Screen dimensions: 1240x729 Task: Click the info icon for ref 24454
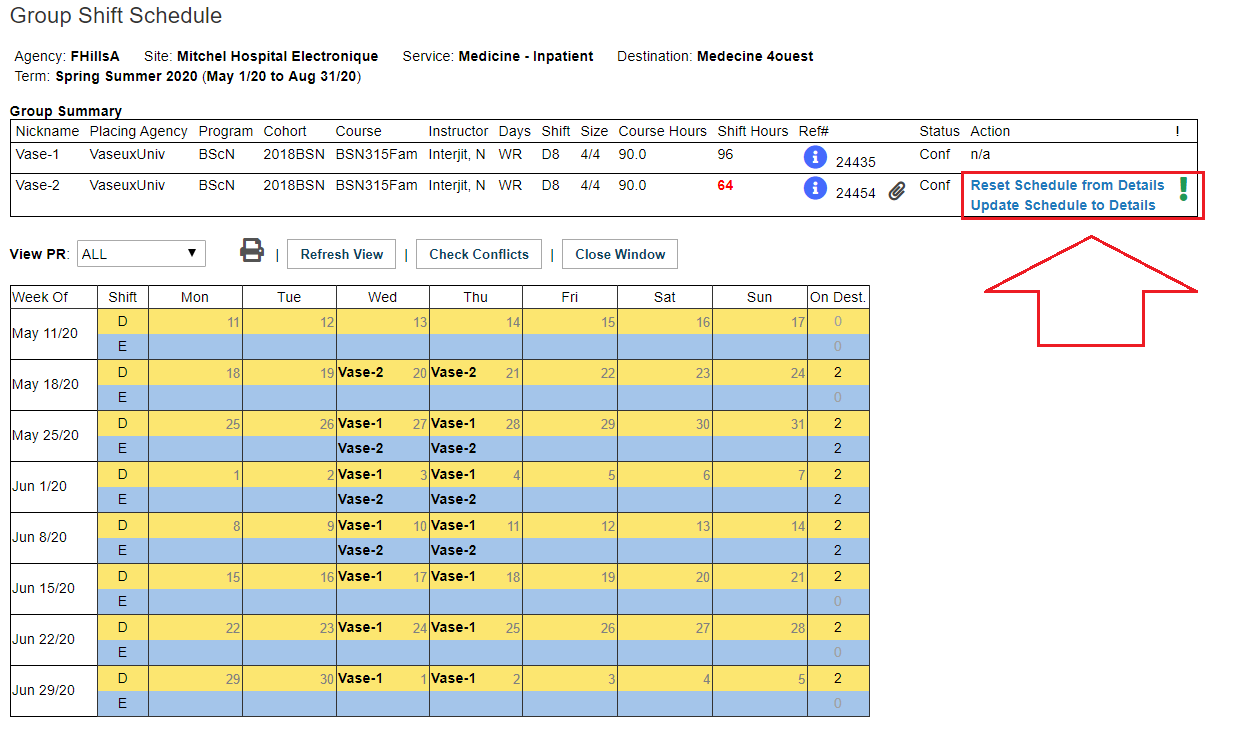[815, 188]
